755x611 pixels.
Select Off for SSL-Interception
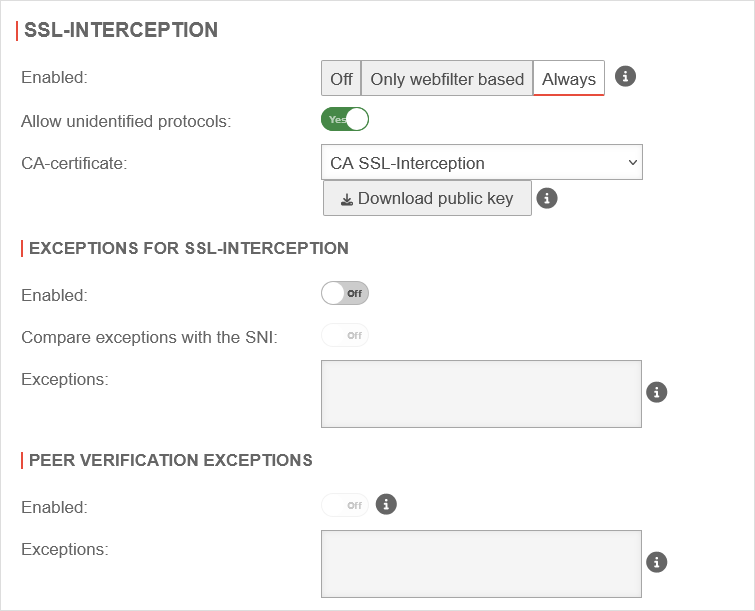click(x=341, y=79)
